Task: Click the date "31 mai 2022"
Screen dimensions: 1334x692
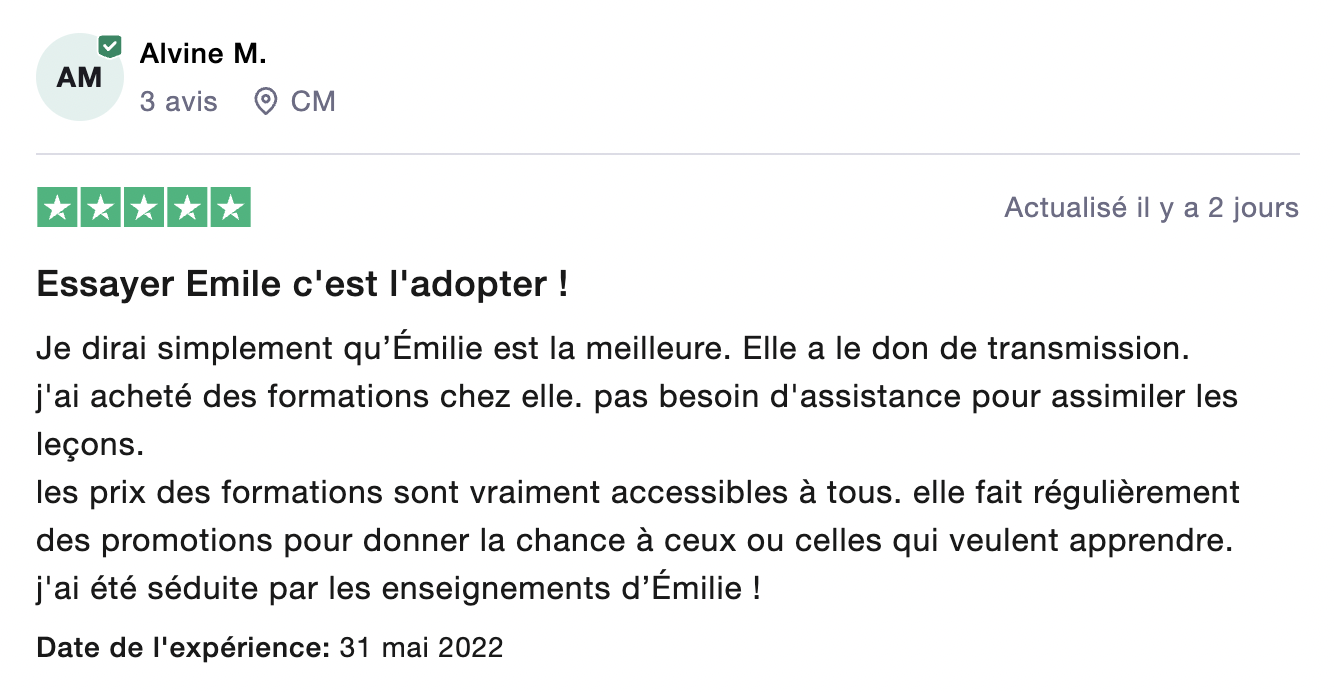Action: coord(421,647)
